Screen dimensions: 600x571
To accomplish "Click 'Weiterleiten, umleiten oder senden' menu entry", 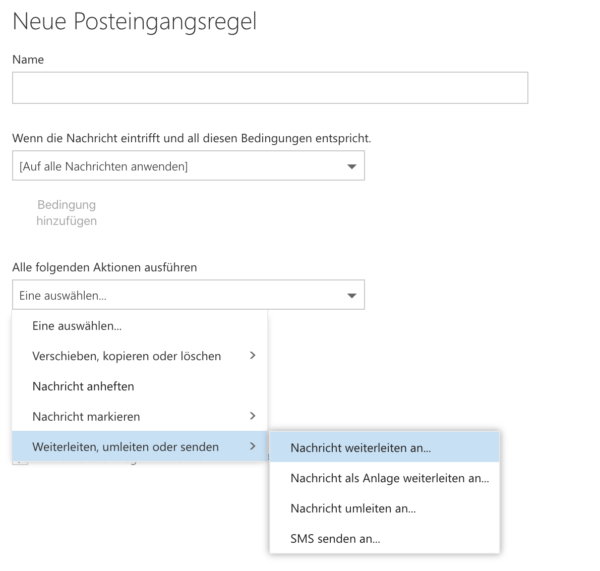I will (126, 446).
